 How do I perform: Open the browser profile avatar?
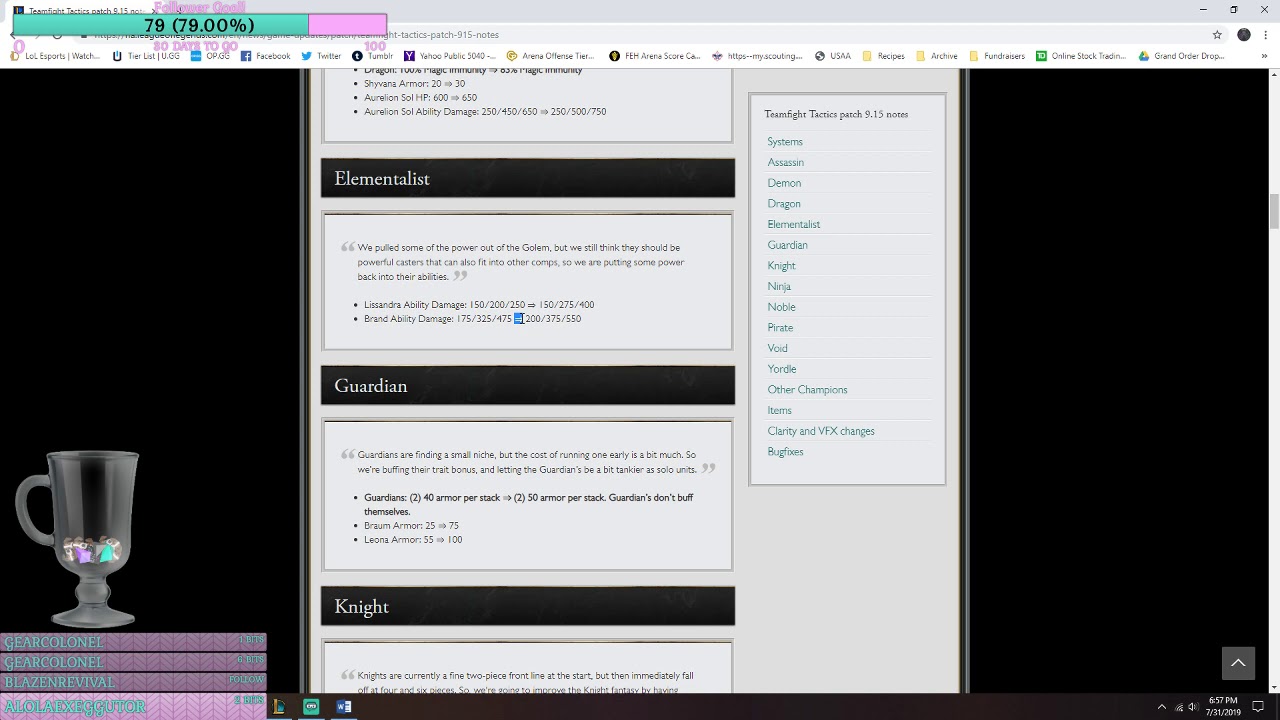(x=1244, y=34)
